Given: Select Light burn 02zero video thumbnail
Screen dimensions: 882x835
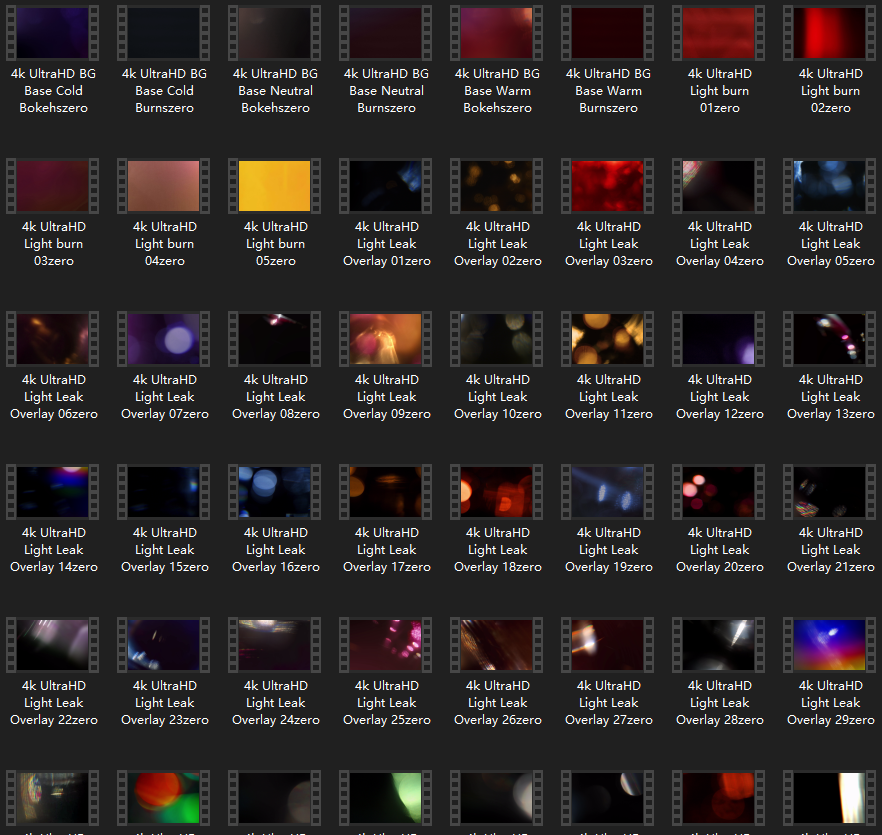Looking at the screenshot, I should tap(829, 33).
